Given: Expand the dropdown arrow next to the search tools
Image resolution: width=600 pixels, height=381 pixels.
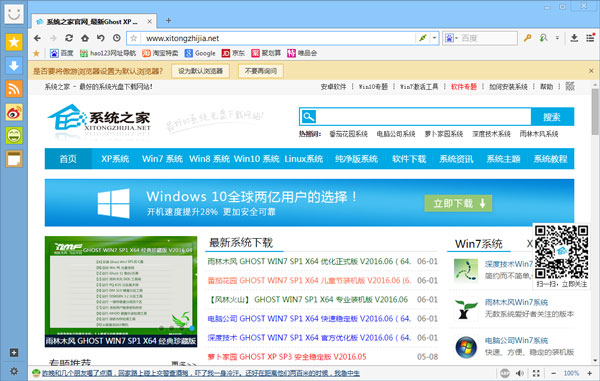Looking at the screenshot, I should coord(557,38).
